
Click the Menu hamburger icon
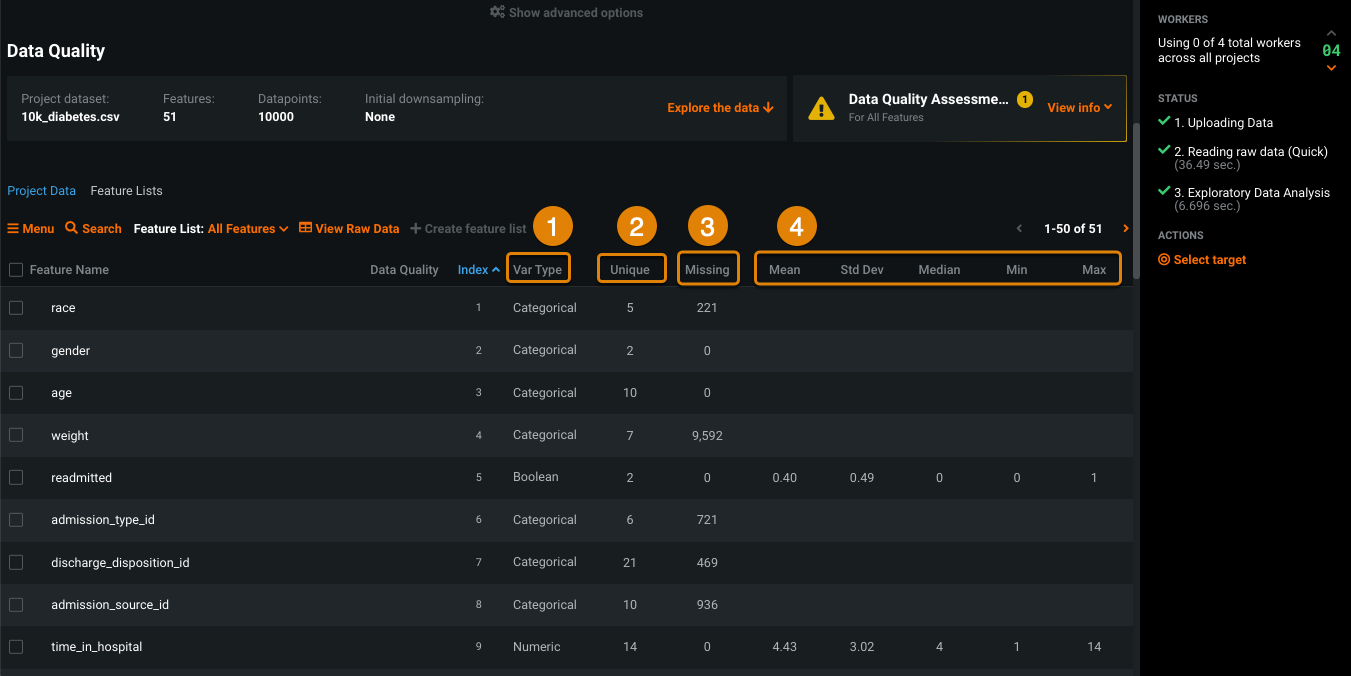click(14, 229)
